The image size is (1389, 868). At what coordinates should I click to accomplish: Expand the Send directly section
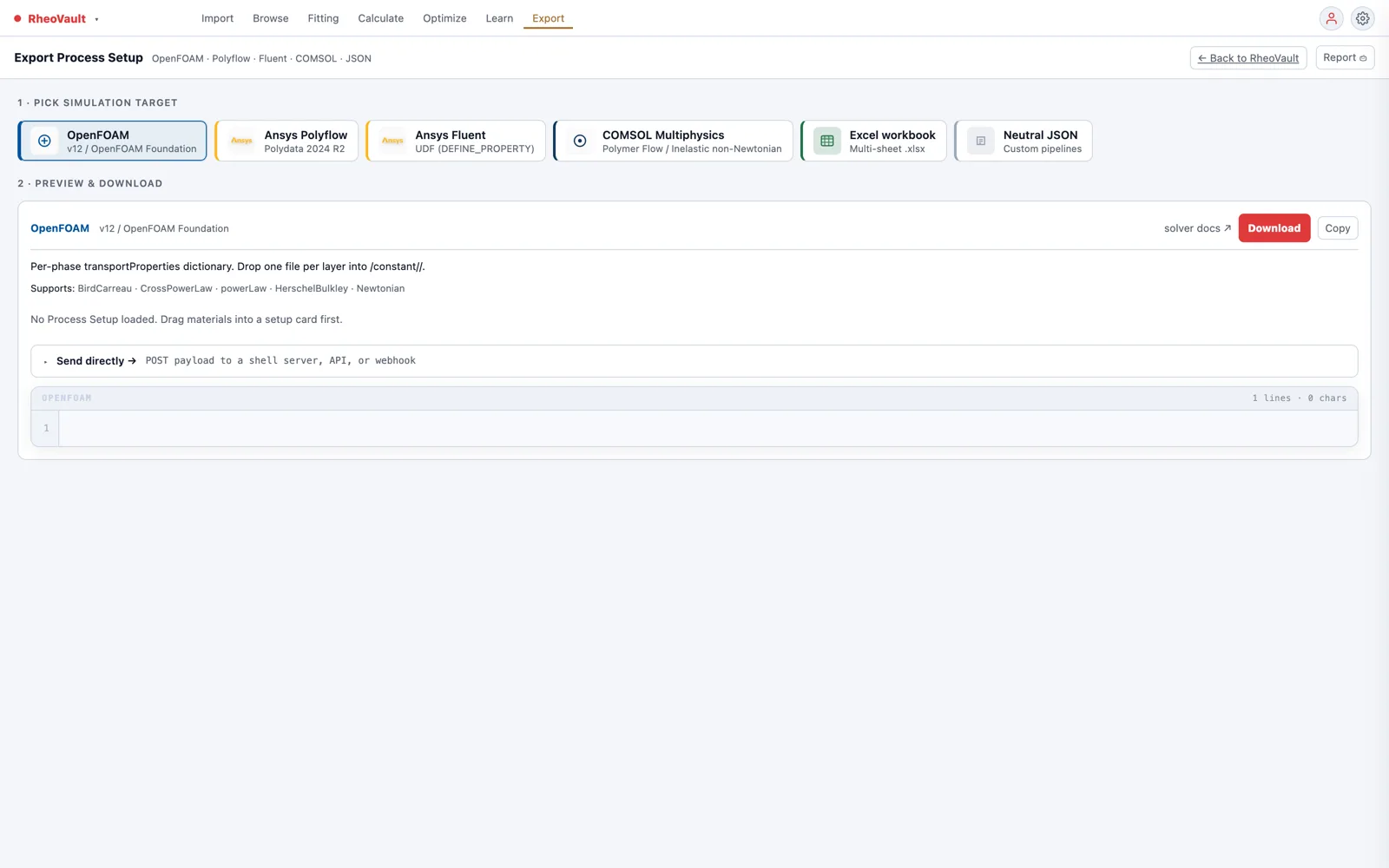[x=694, y=361]
